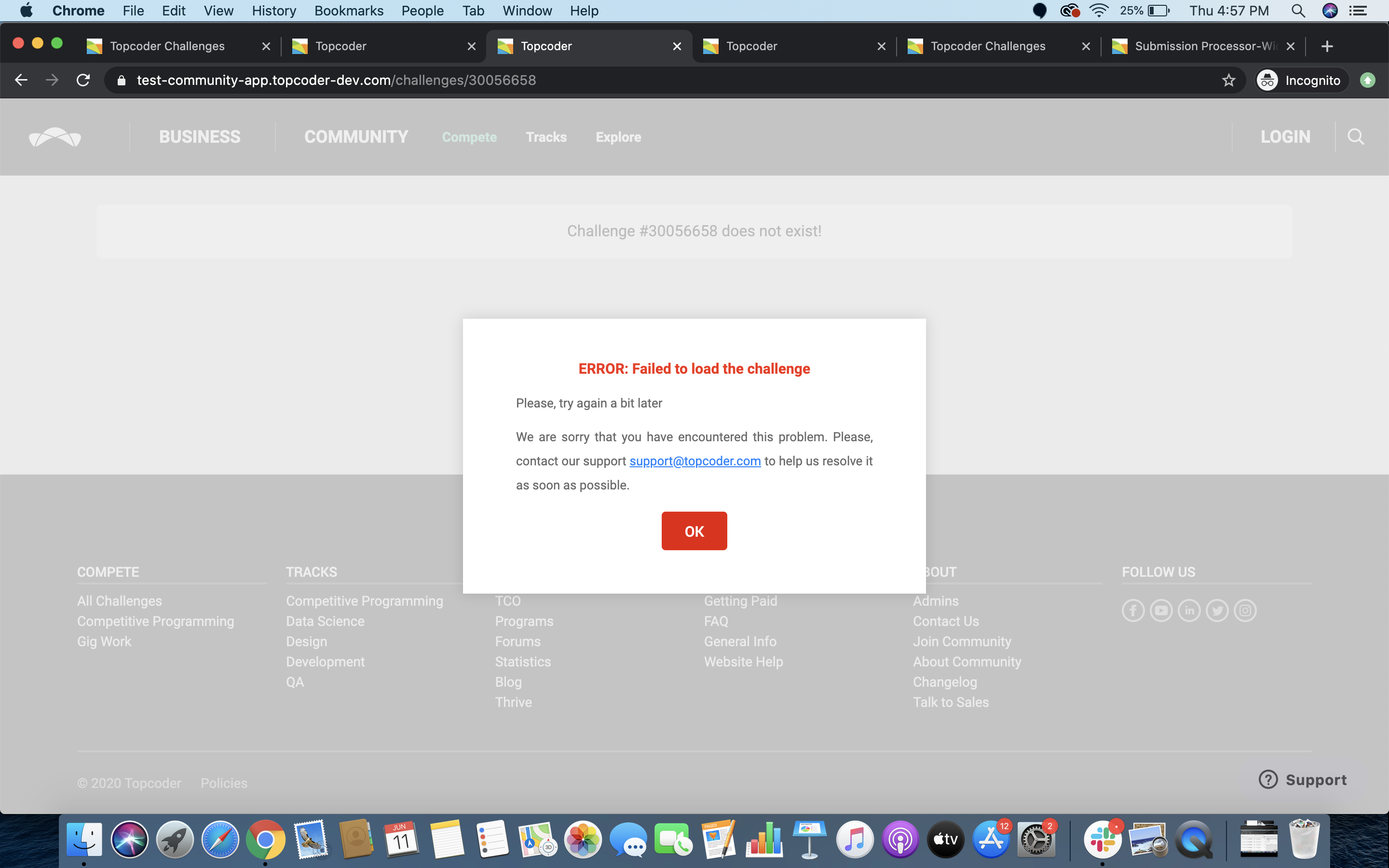
Task: Open App Store with 12 badge
Action: [x=991, y=840]
